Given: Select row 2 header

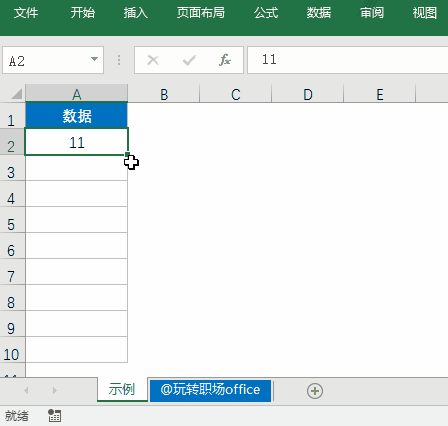Looking at the screenshot, I should tap(12, 142).
